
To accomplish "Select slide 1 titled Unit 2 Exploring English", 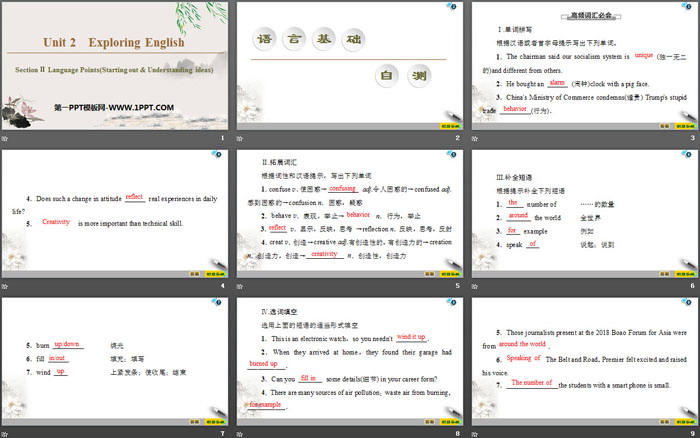I will (x=115, y=66).
